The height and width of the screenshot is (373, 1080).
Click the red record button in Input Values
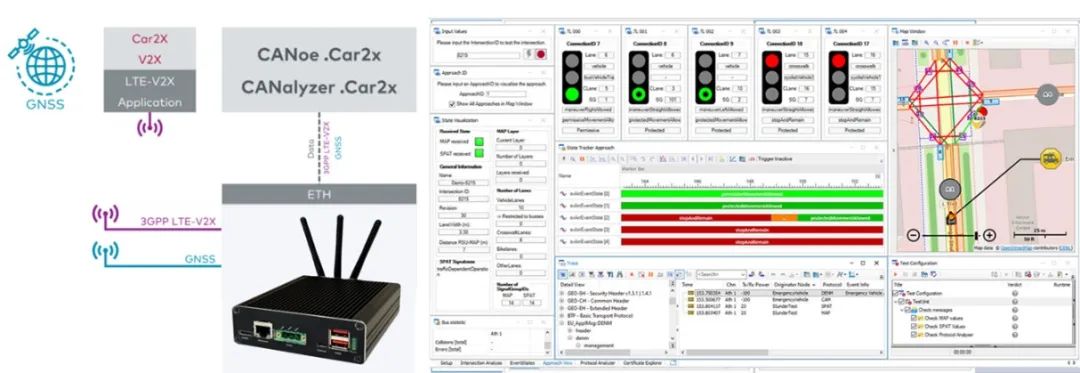(x=541, y=54)
